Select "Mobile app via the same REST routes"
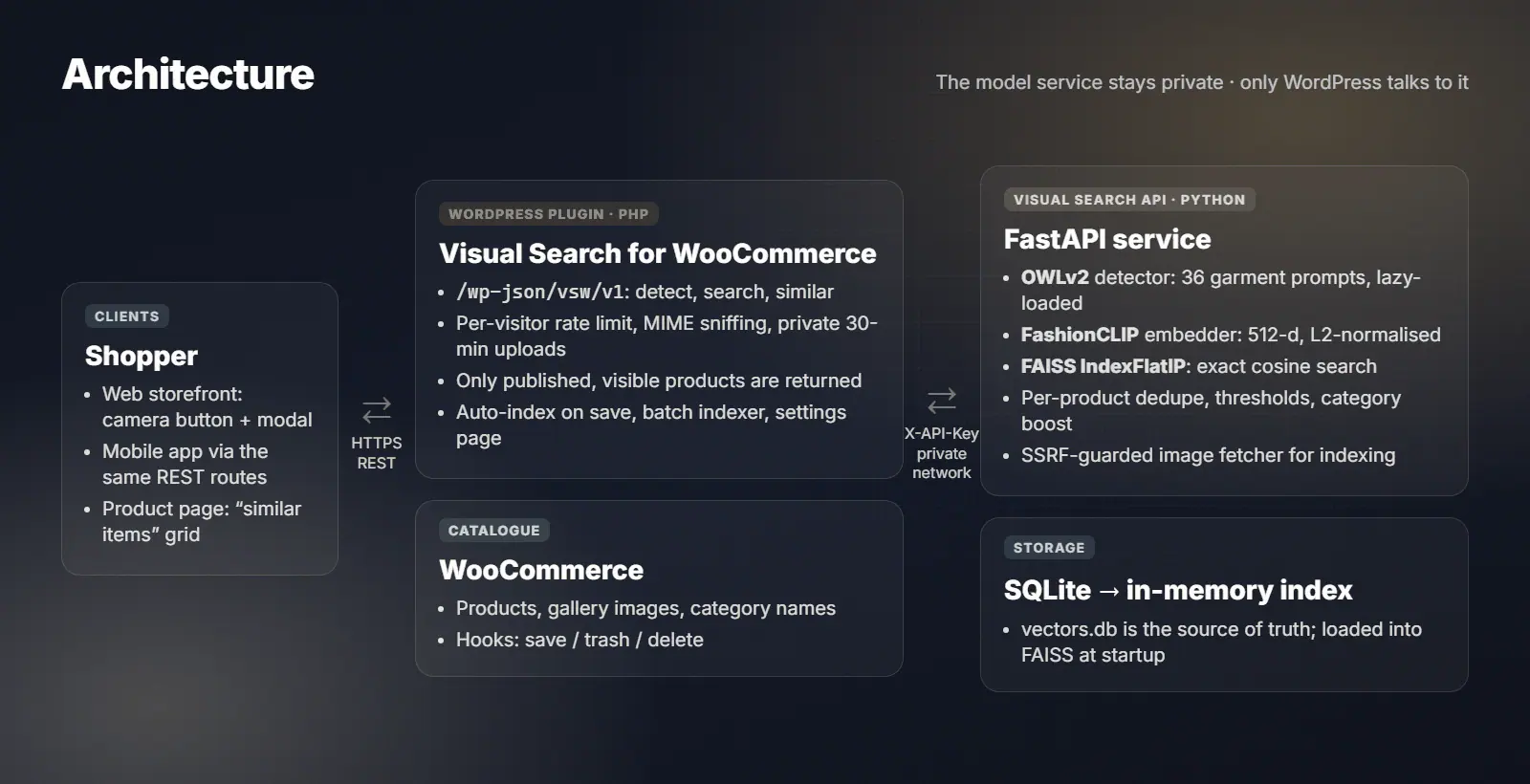1530x784 pixels. click(x=186, y=464)
